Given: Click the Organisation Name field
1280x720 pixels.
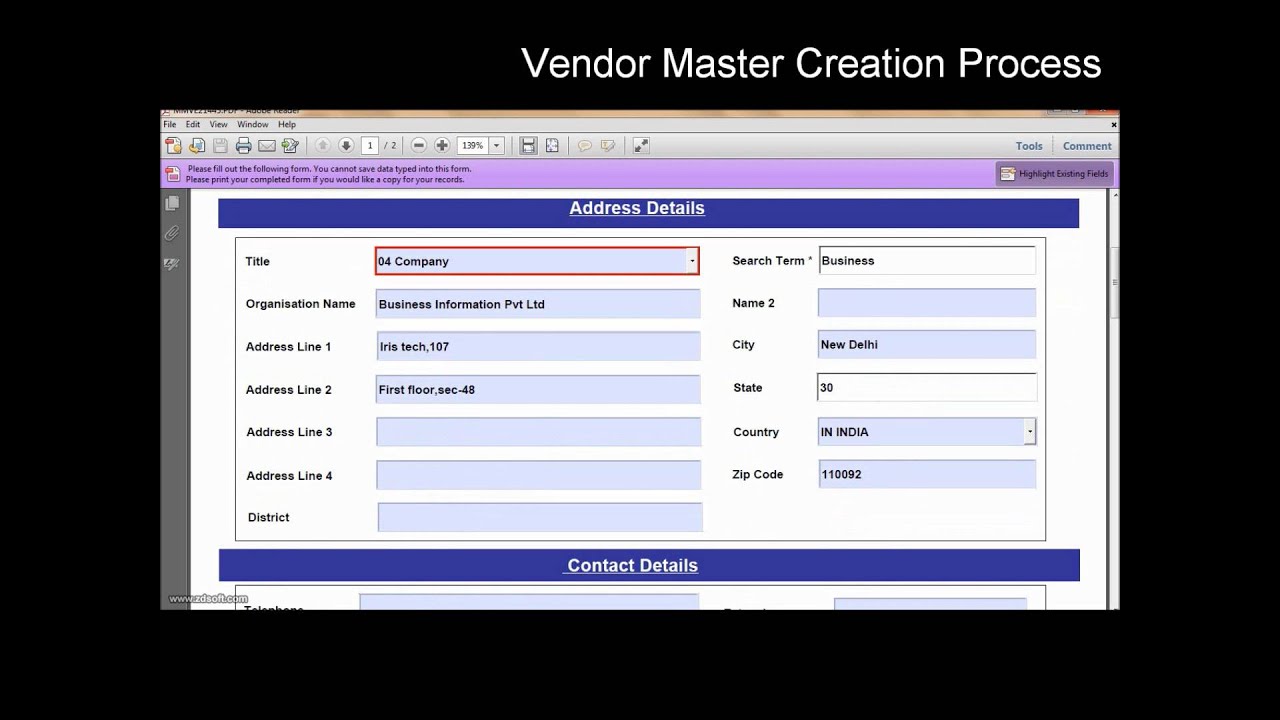Looking at the screenshot, I should 538,304.
